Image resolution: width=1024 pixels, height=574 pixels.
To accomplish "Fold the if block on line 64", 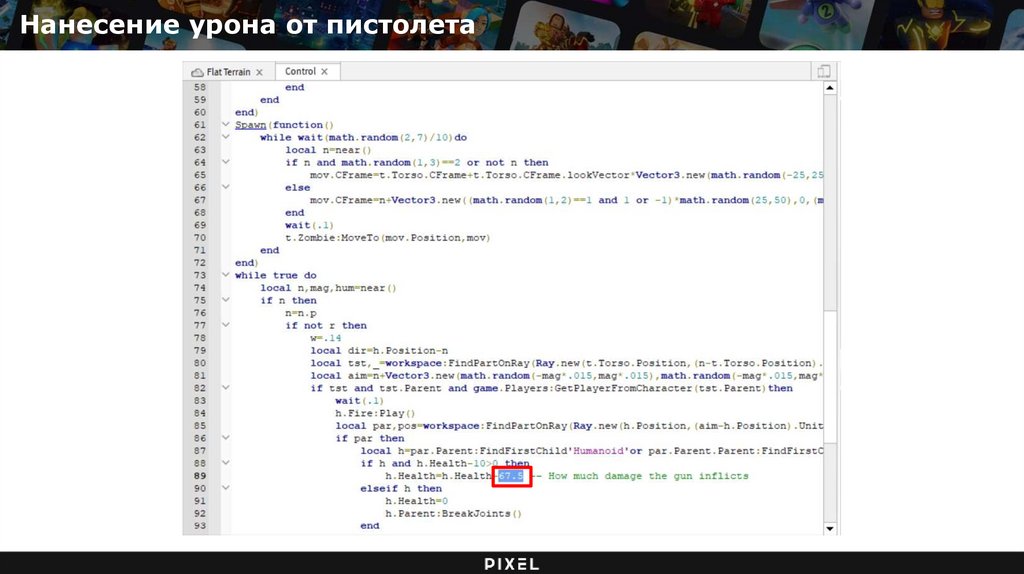I will click(x=225, y=162).
